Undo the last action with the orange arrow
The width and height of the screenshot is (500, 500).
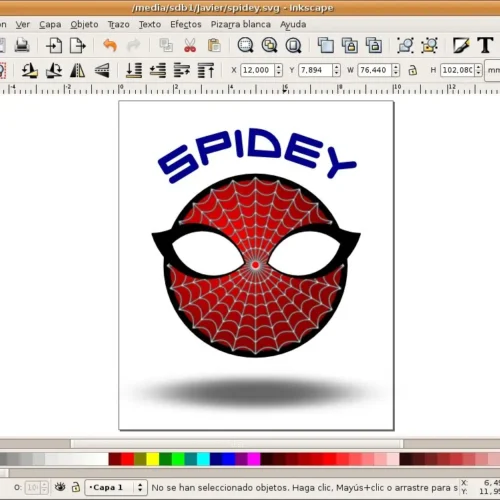(x=110, y=45)
